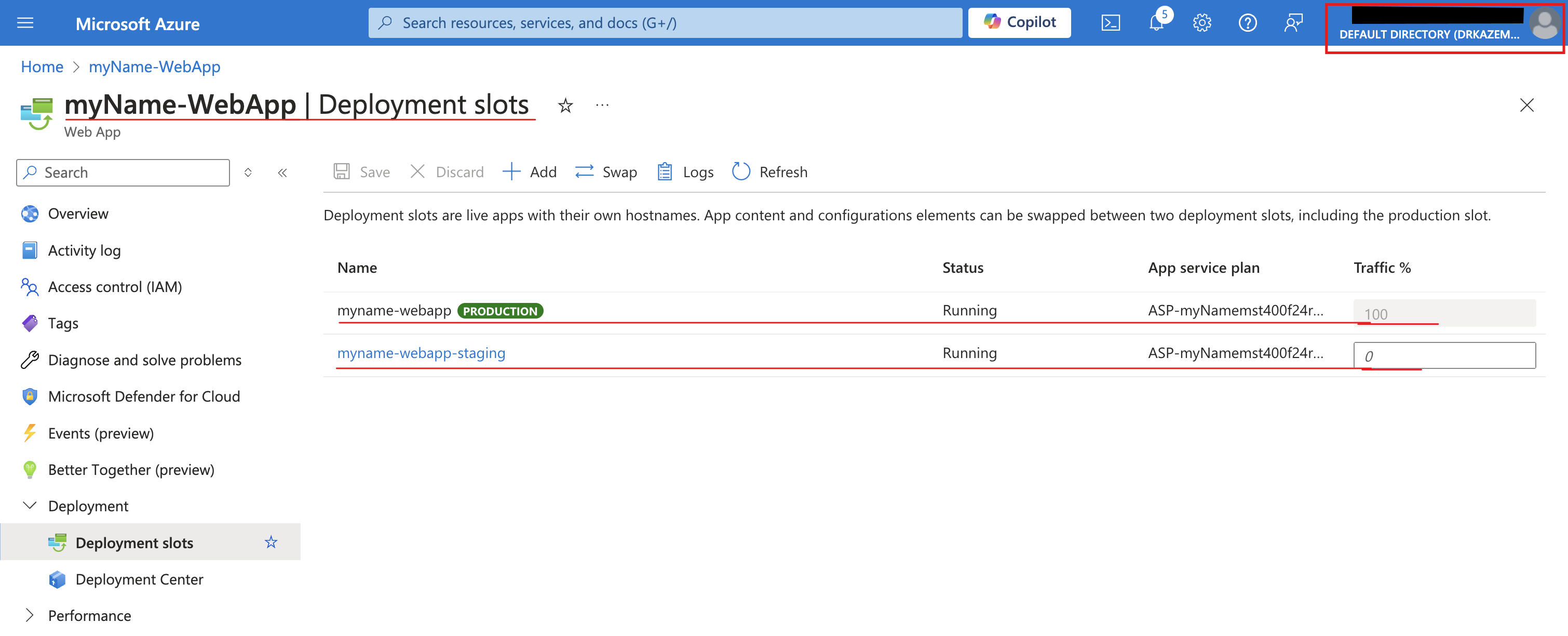Viewport: 1568px width, 636px height.
Task: Open the Feedback icon in header
Action: click(x=1293, y=23)
